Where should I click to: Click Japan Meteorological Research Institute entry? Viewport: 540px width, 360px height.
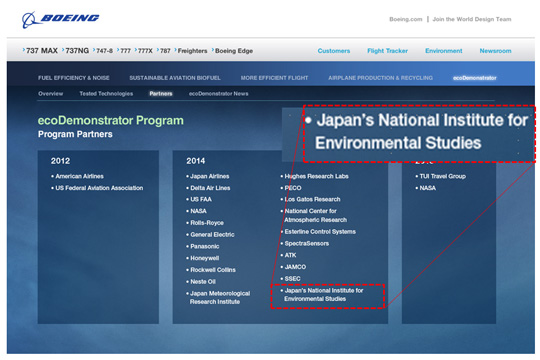point(220,298)
